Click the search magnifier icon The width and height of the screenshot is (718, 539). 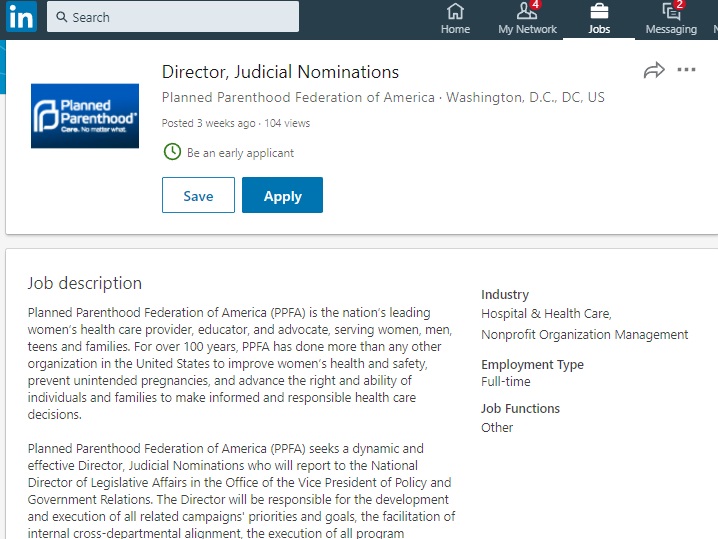pos(61,17)
